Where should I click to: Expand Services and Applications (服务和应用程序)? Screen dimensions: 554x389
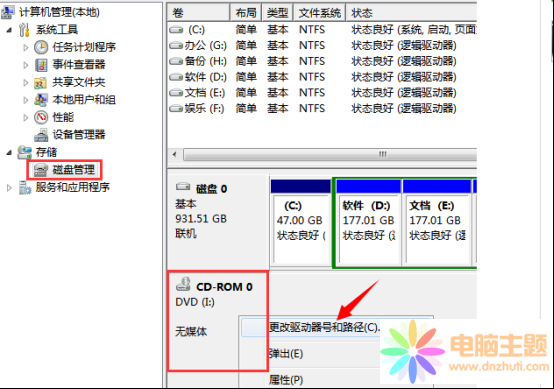coord(9,187)
